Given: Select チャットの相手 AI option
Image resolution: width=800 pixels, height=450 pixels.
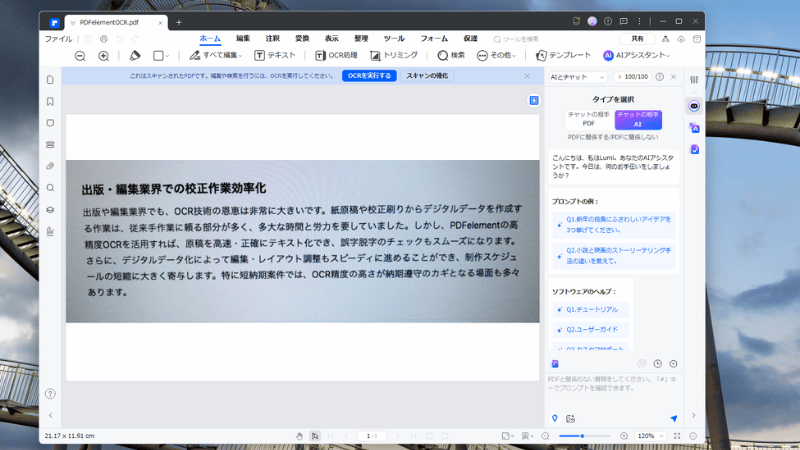Looking at the screenshot, I should [x=638, y=119].
